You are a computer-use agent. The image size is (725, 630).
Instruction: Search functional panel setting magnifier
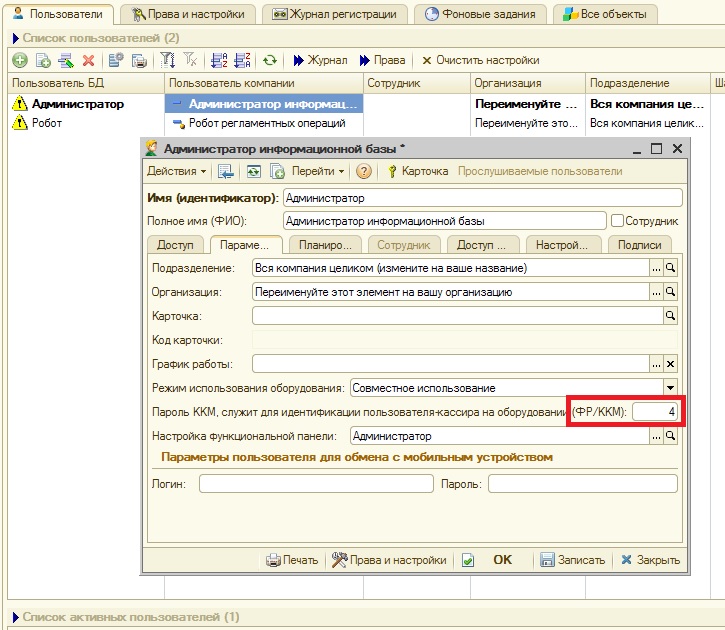670,435
